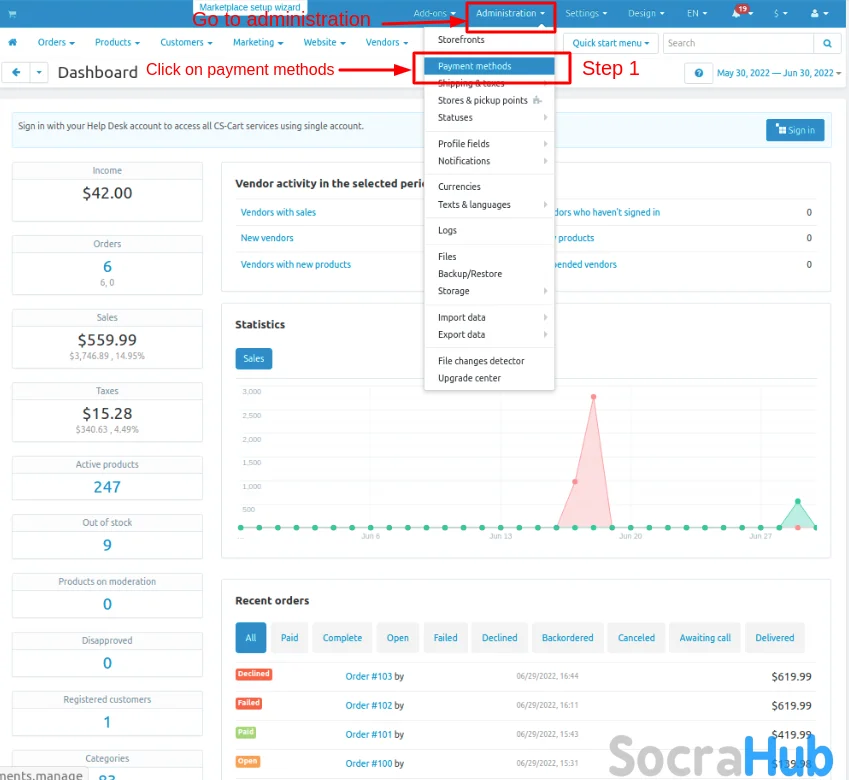Click the Sign in button

tap(795, 130)
